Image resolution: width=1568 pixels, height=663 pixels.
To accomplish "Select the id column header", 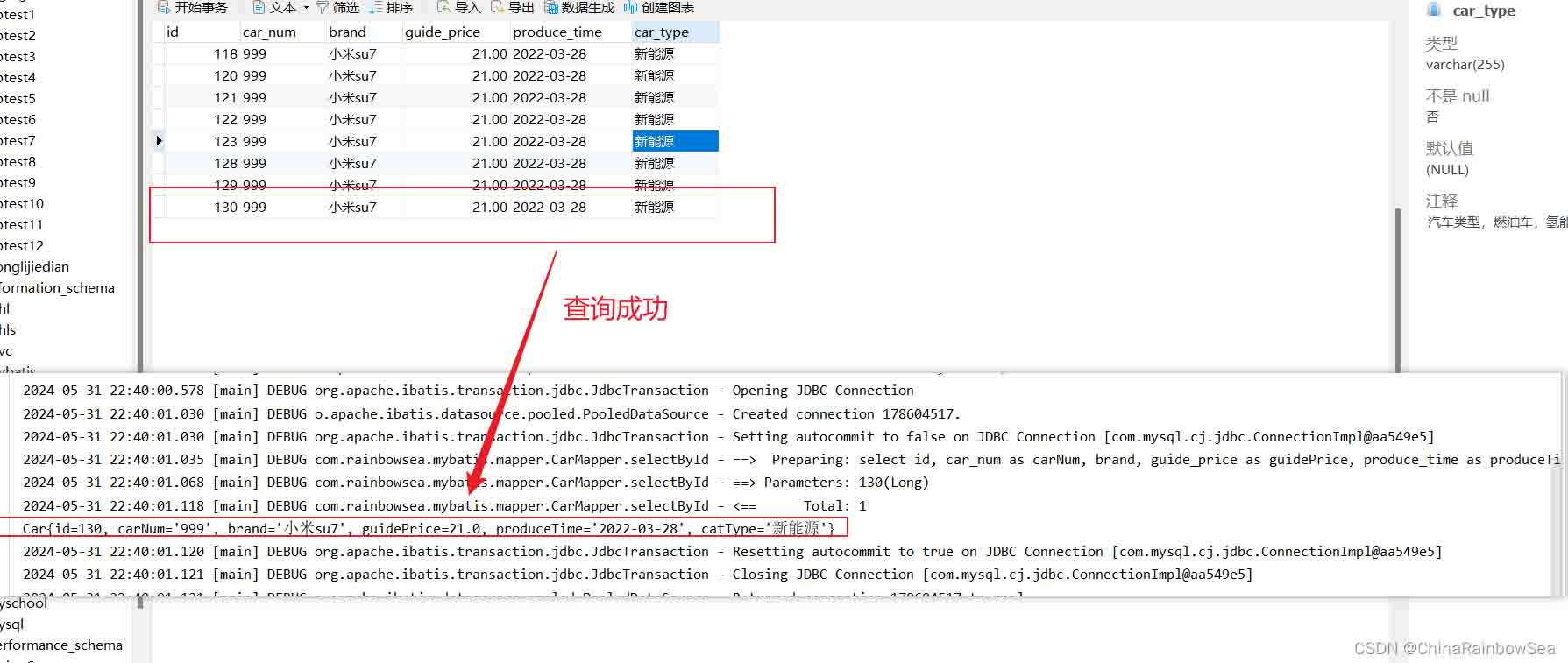I will coord(202,32).
